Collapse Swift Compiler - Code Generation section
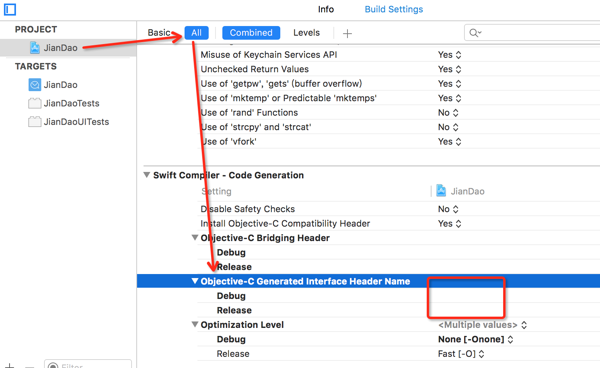The width and height of the screenshot is (600, 368). (x=147, y=175)
